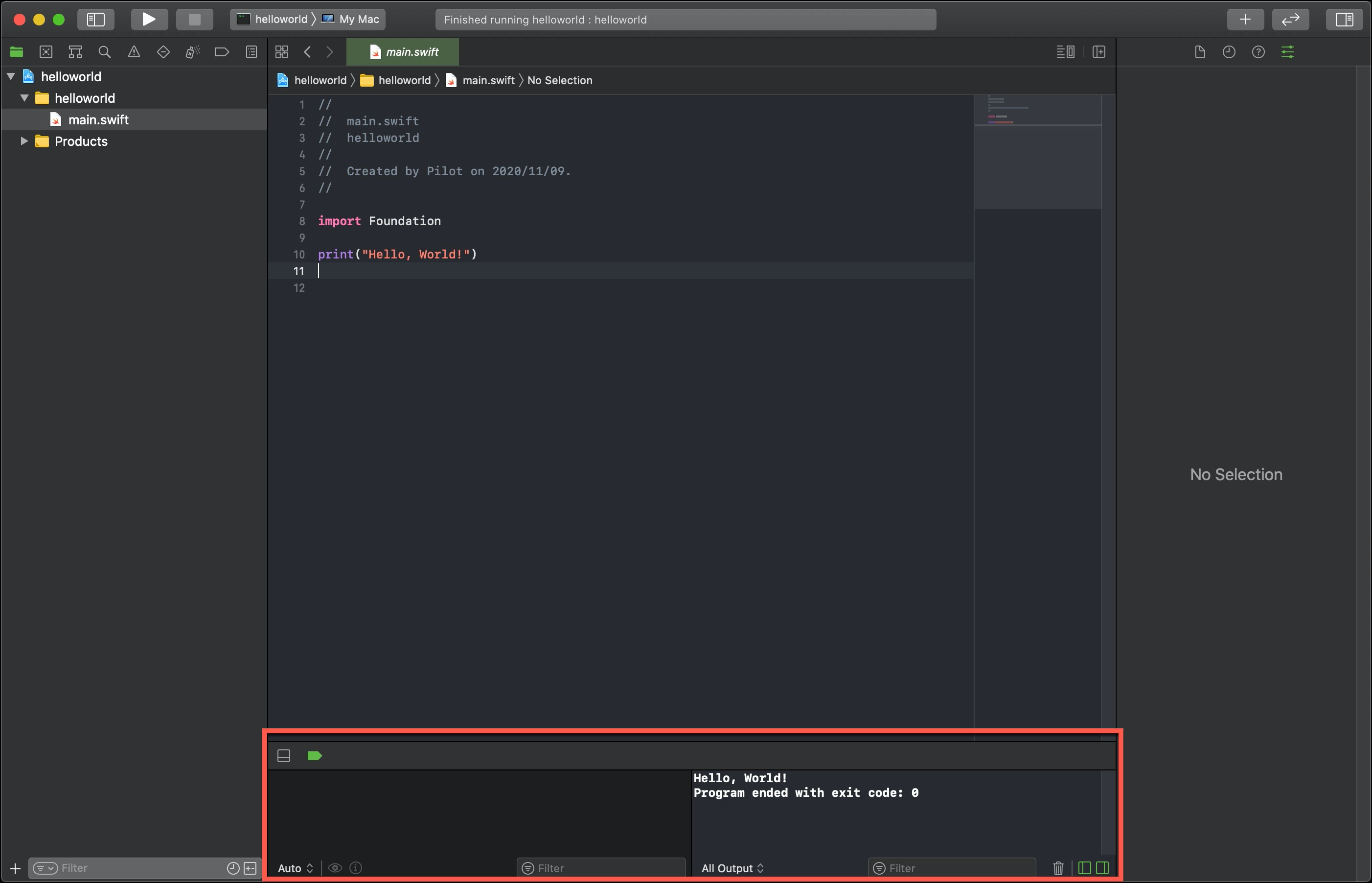Open the Library plus button

pyautogui.click(x=1245, y=20)
